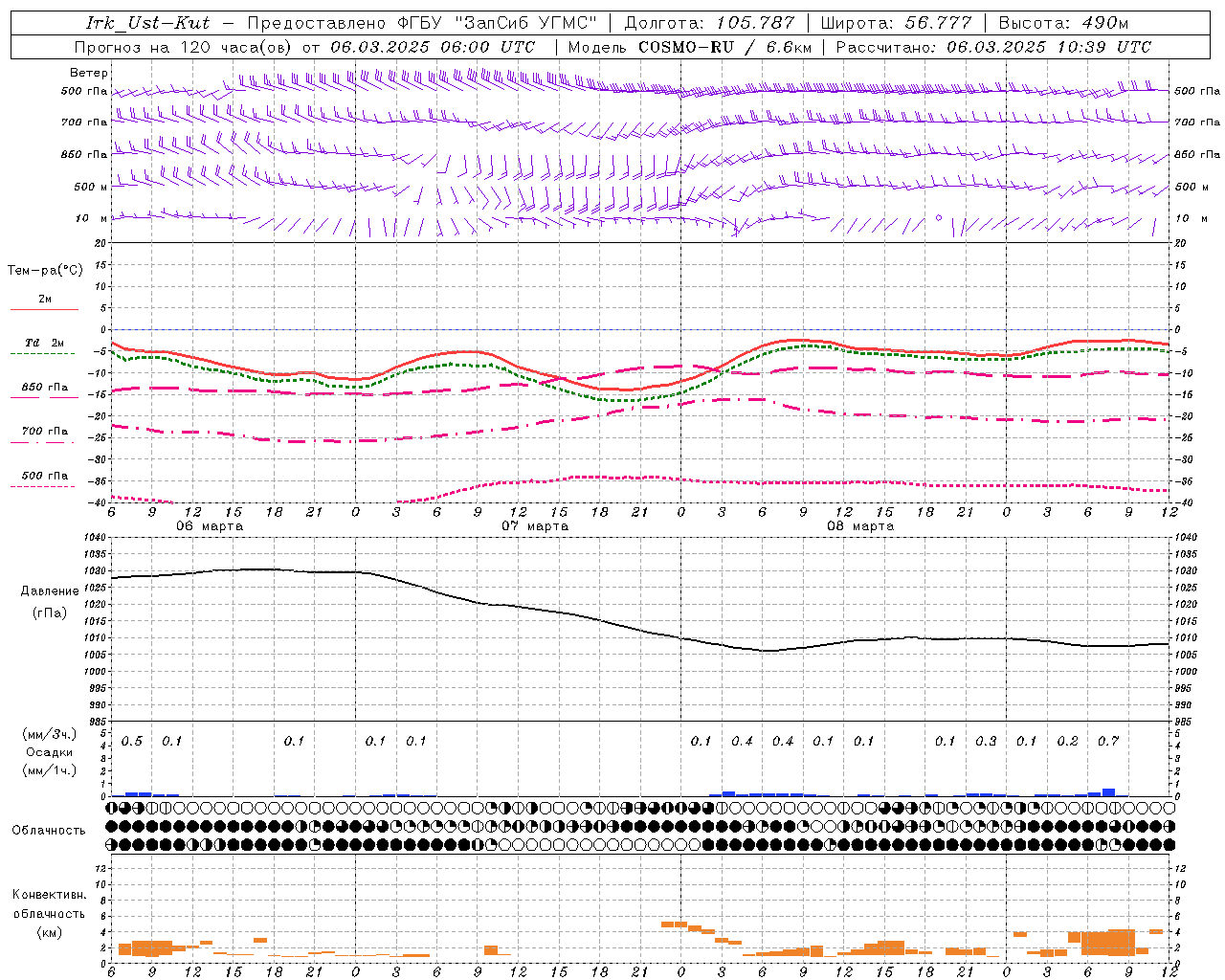Click the 0.3 precipitation value
The width and height of the screenshot is (1225, 980).
986,742
